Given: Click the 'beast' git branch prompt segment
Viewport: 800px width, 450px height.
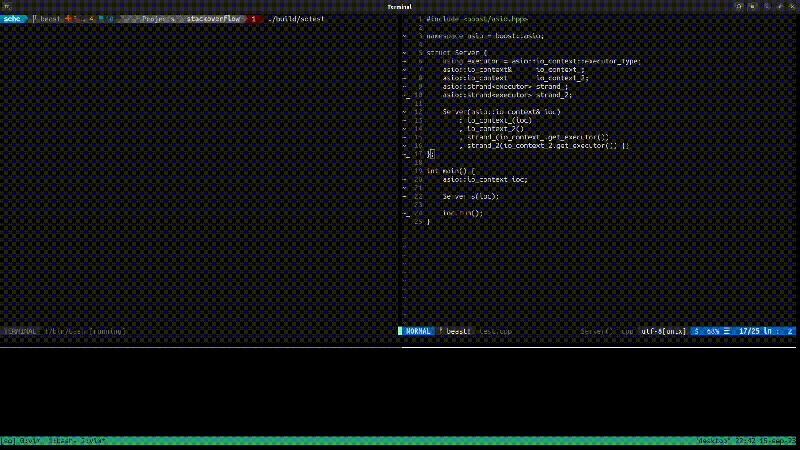Looking at the screenshot, I should 50,19.
